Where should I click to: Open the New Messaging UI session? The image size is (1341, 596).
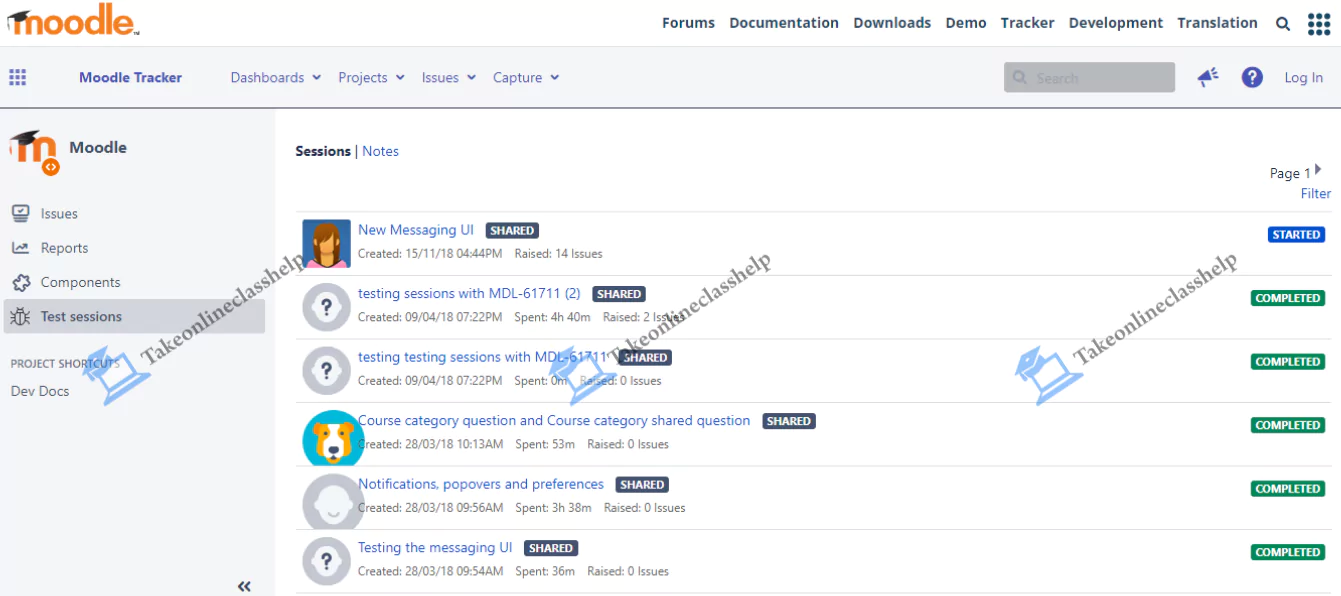(x=416, y=230)
